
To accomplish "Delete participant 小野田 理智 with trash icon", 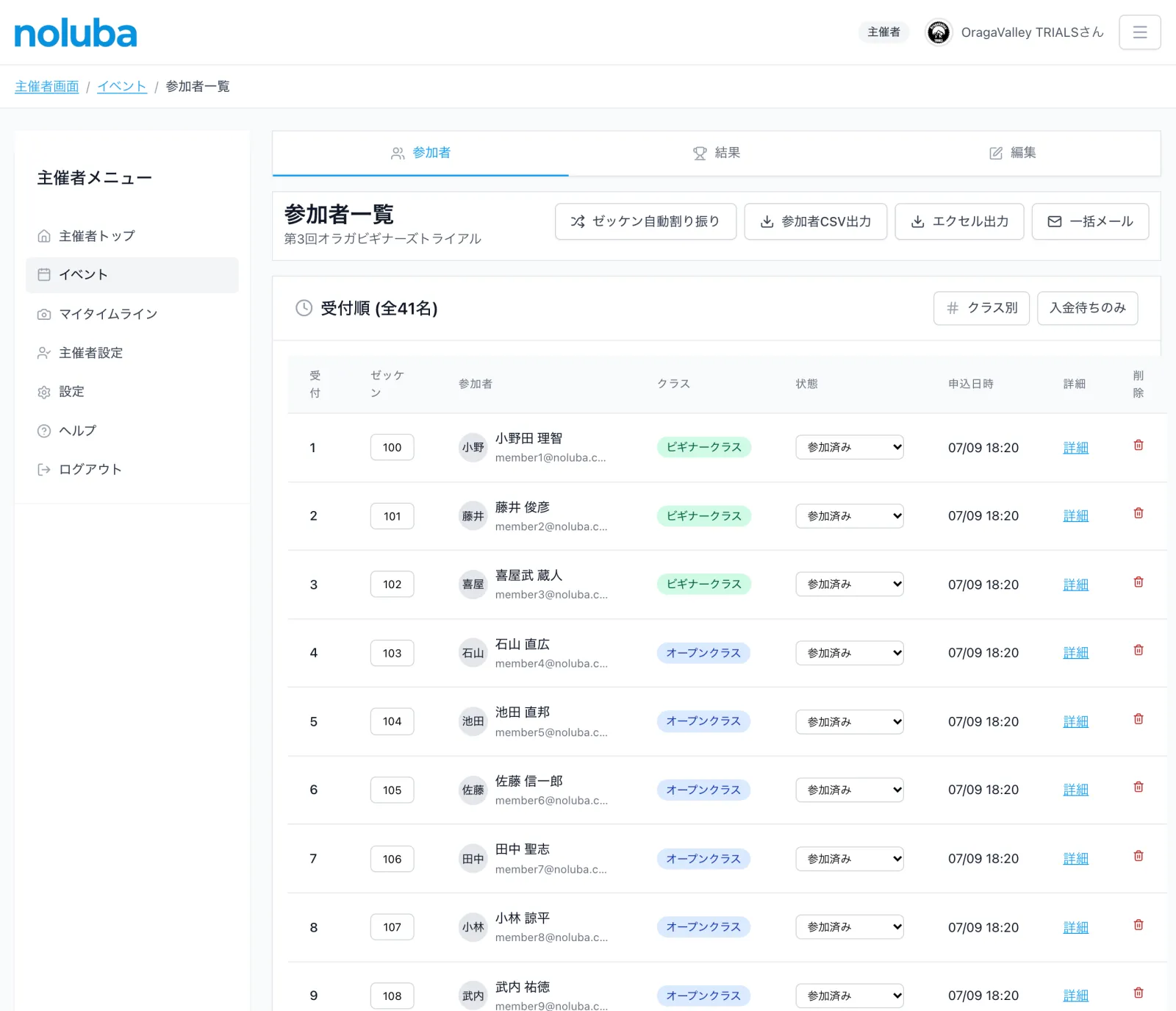I will click(1138, 445).
